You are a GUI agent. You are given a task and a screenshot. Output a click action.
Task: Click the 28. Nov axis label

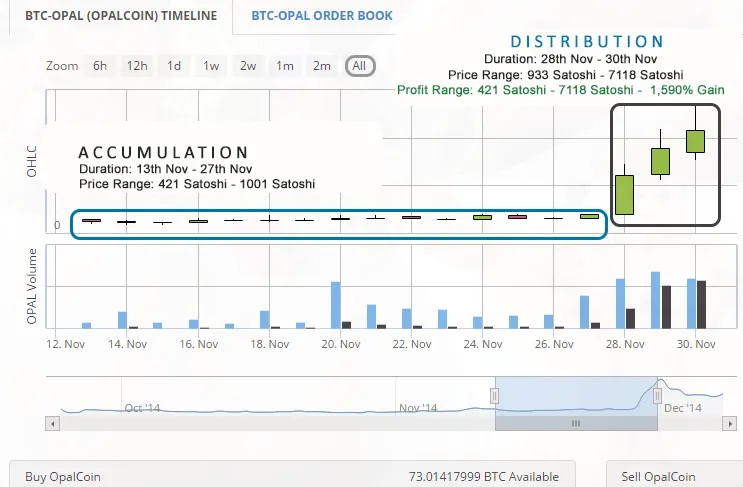(625, 344)
